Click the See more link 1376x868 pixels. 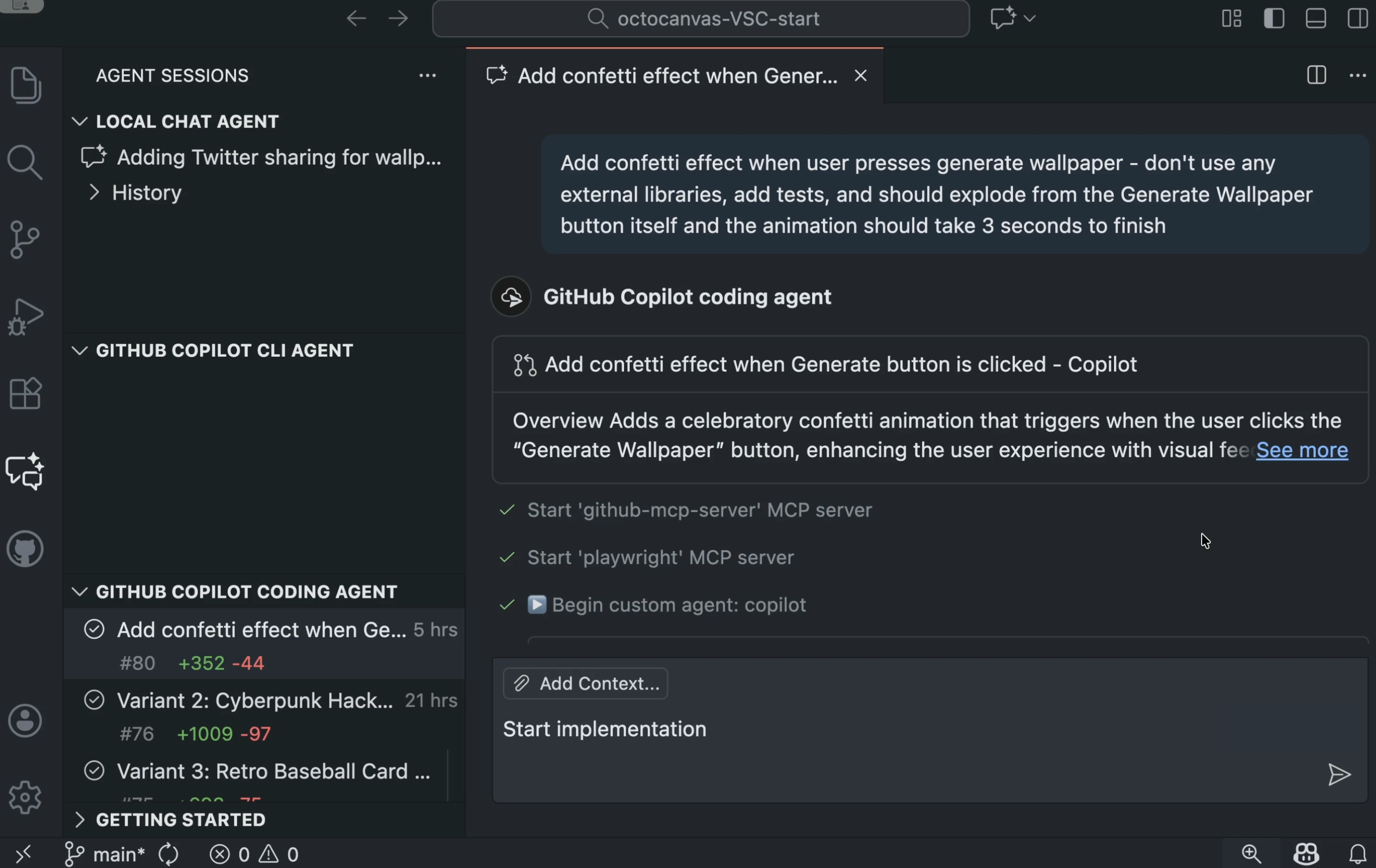[1301, 450]
